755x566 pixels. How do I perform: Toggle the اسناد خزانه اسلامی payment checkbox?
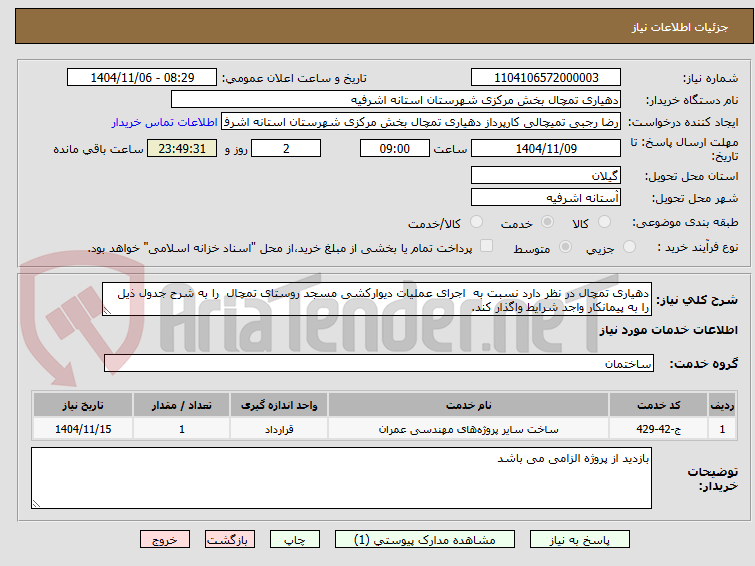487,246
